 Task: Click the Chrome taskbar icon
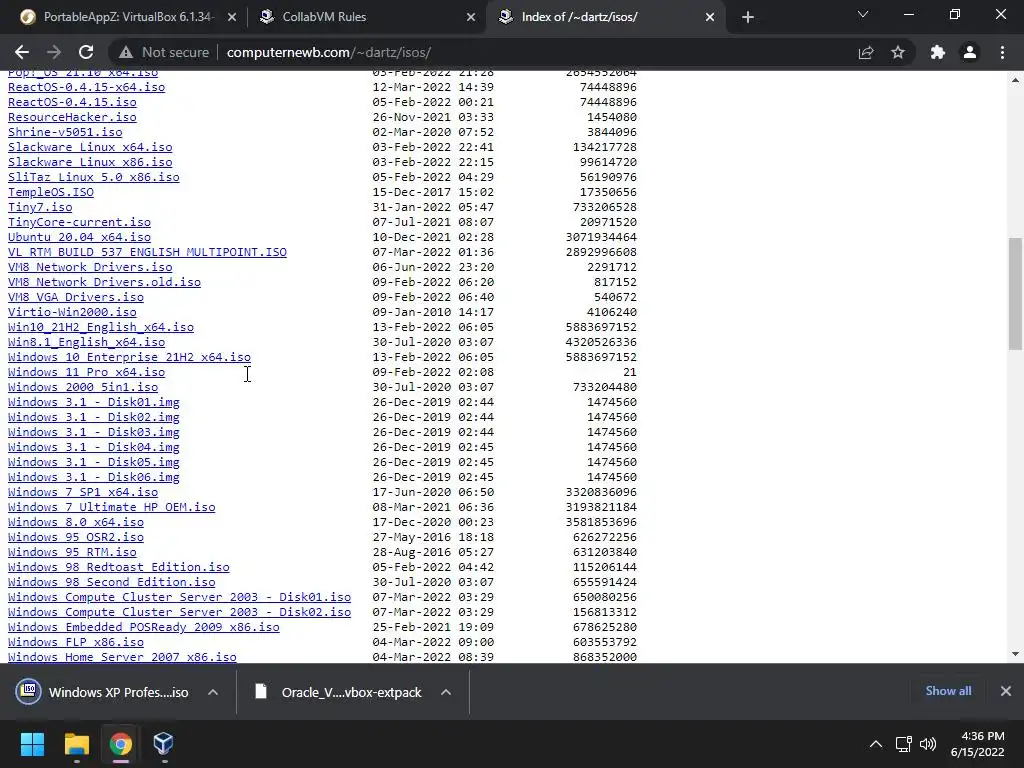point(120,744)
